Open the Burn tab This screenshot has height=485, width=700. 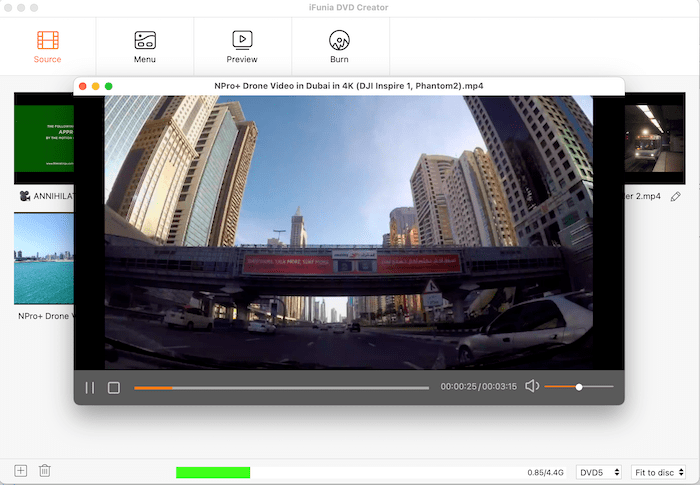(x=339, y=46)
